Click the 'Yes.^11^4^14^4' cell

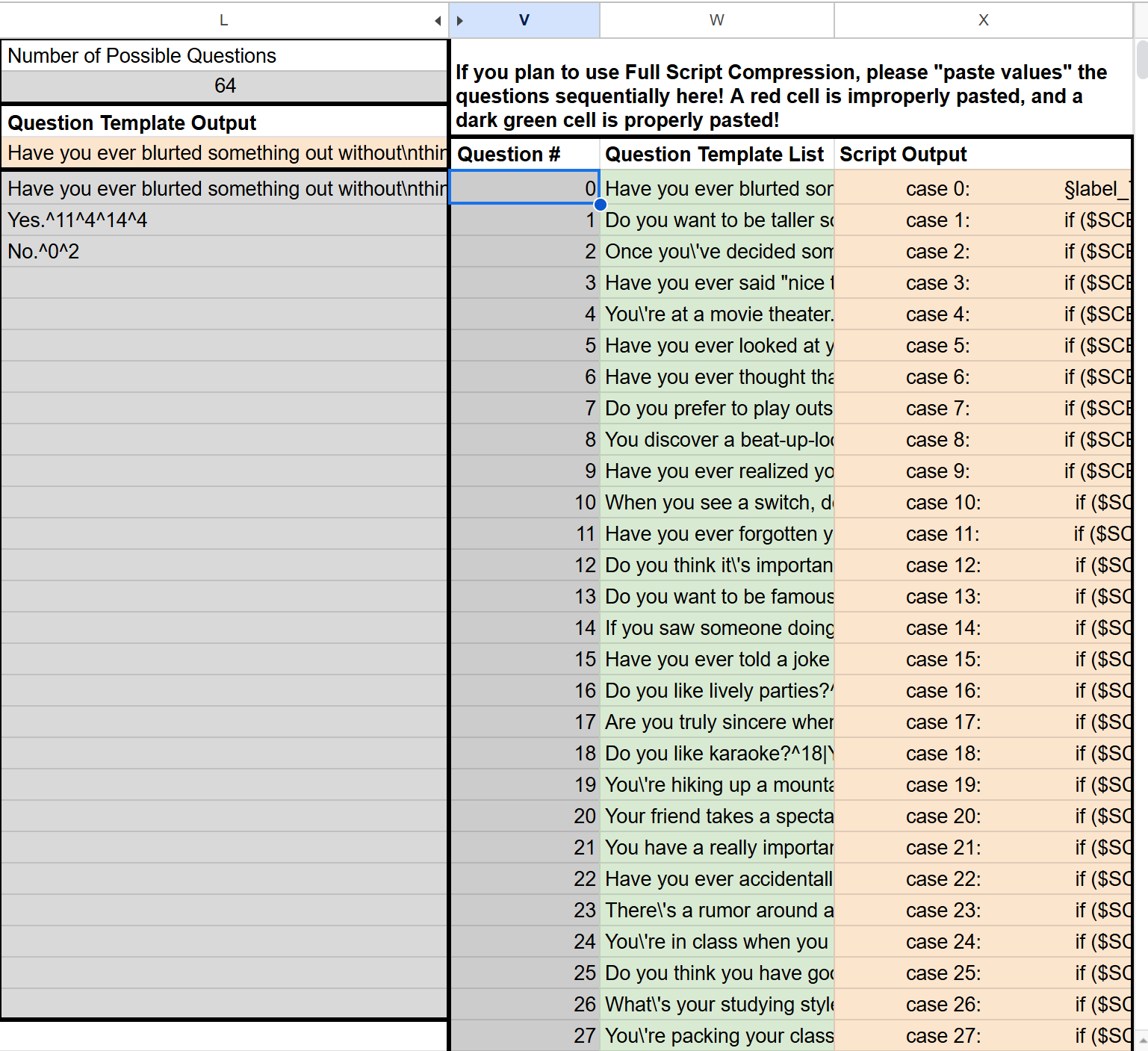pos(224,220)
